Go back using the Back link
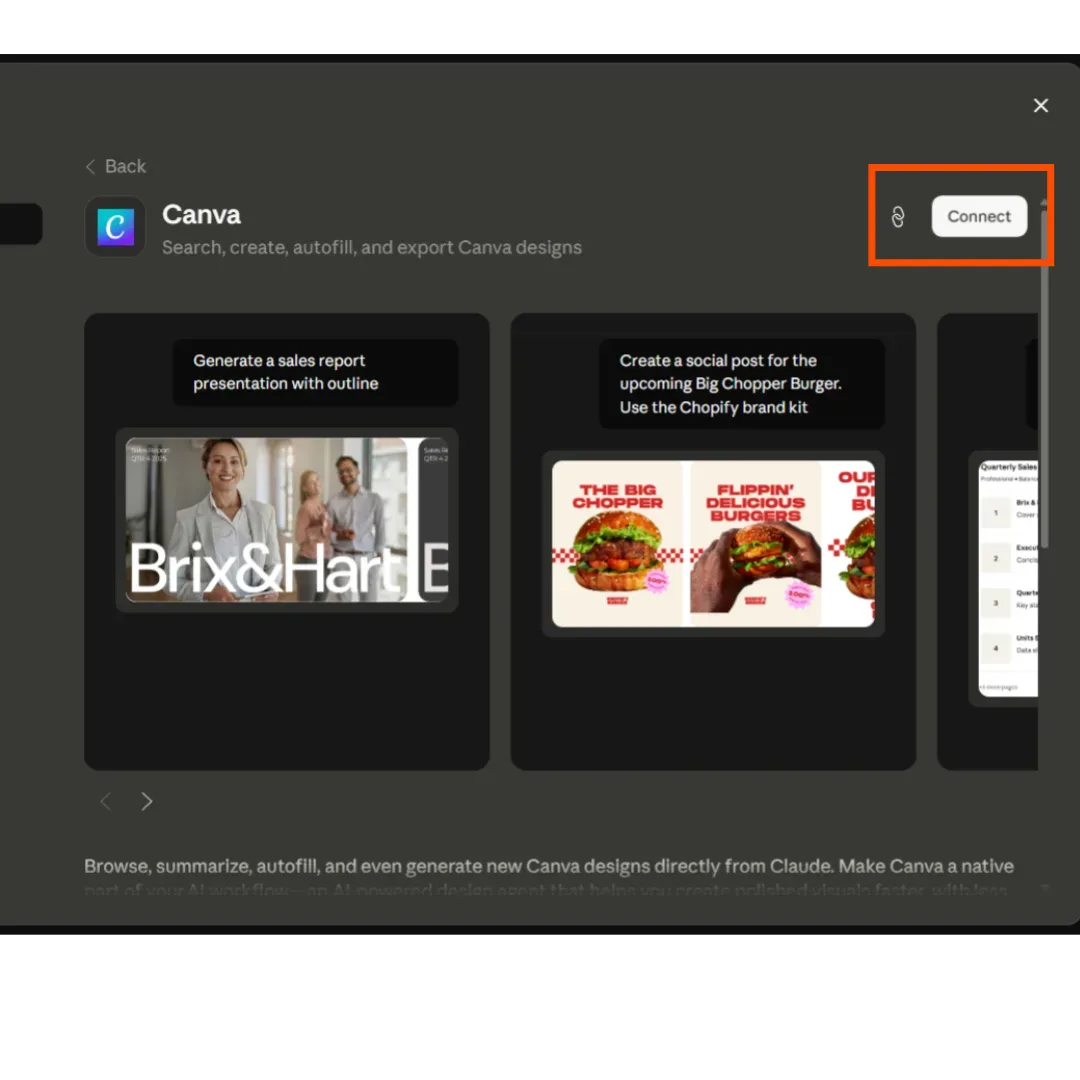This screenshot has width=1080, height=1080. [116, 166]
